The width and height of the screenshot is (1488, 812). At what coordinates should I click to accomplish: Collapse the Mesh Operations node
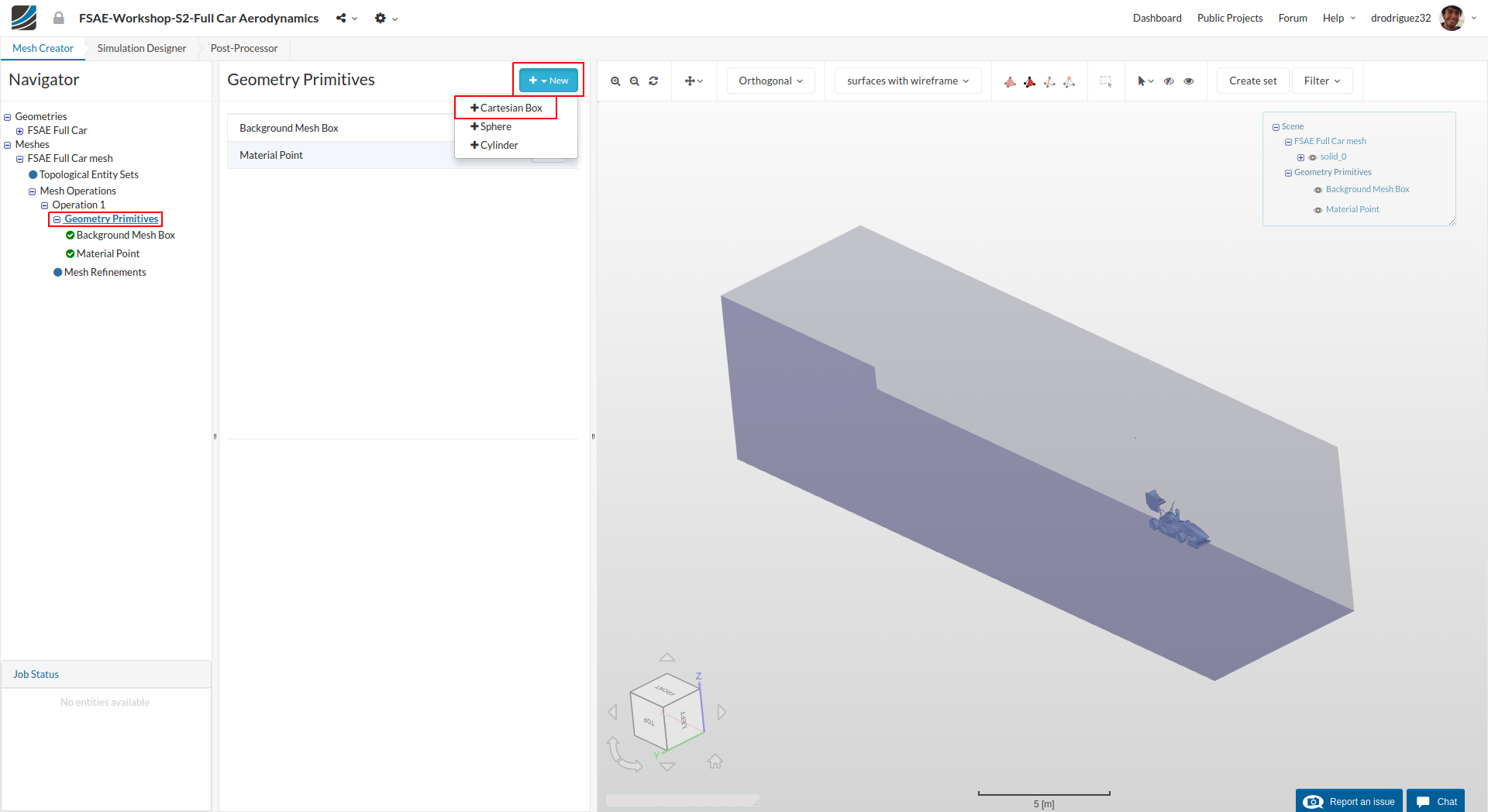[x=33, y=191]
